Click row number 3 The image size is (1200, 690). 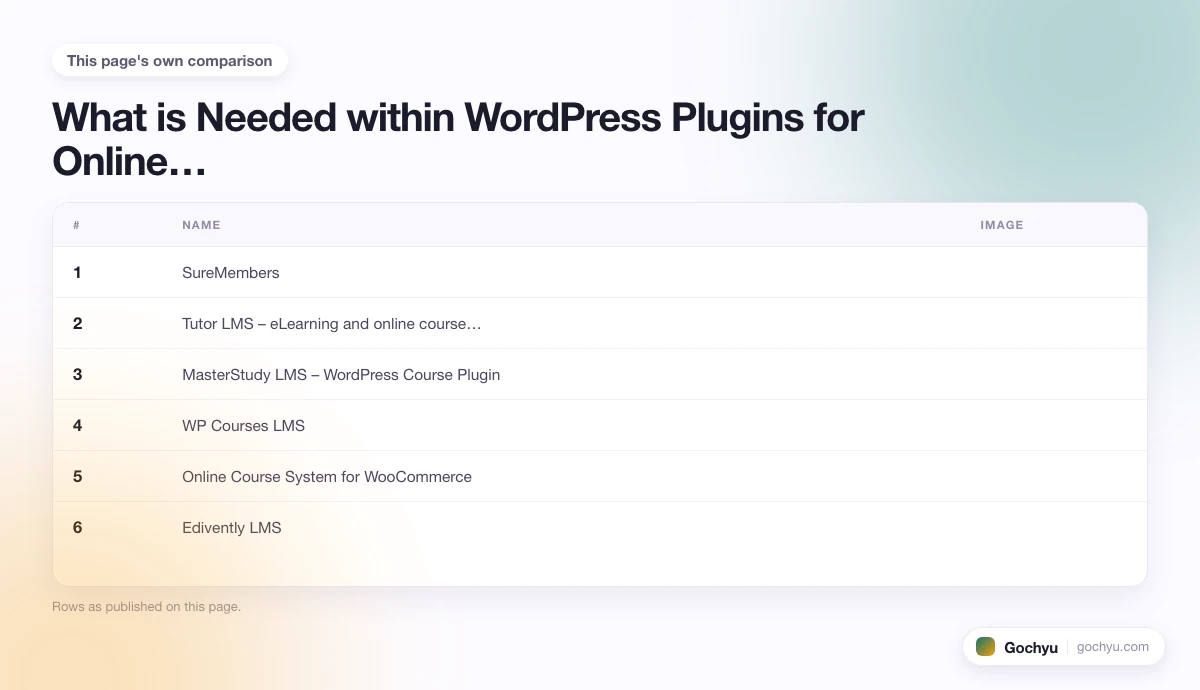[77, 374]
